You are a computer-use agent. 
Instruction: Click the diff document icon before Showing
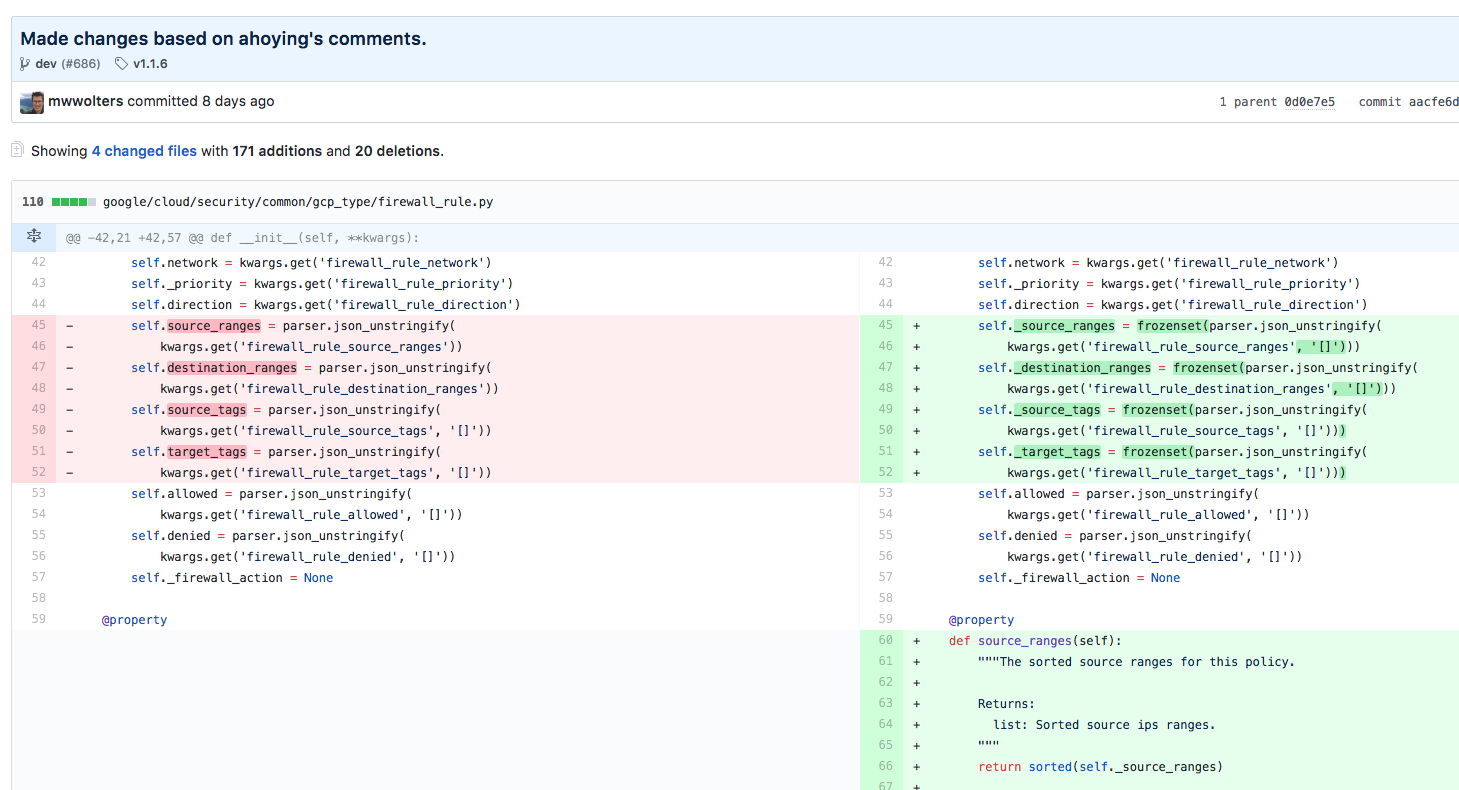click(15, 150)
